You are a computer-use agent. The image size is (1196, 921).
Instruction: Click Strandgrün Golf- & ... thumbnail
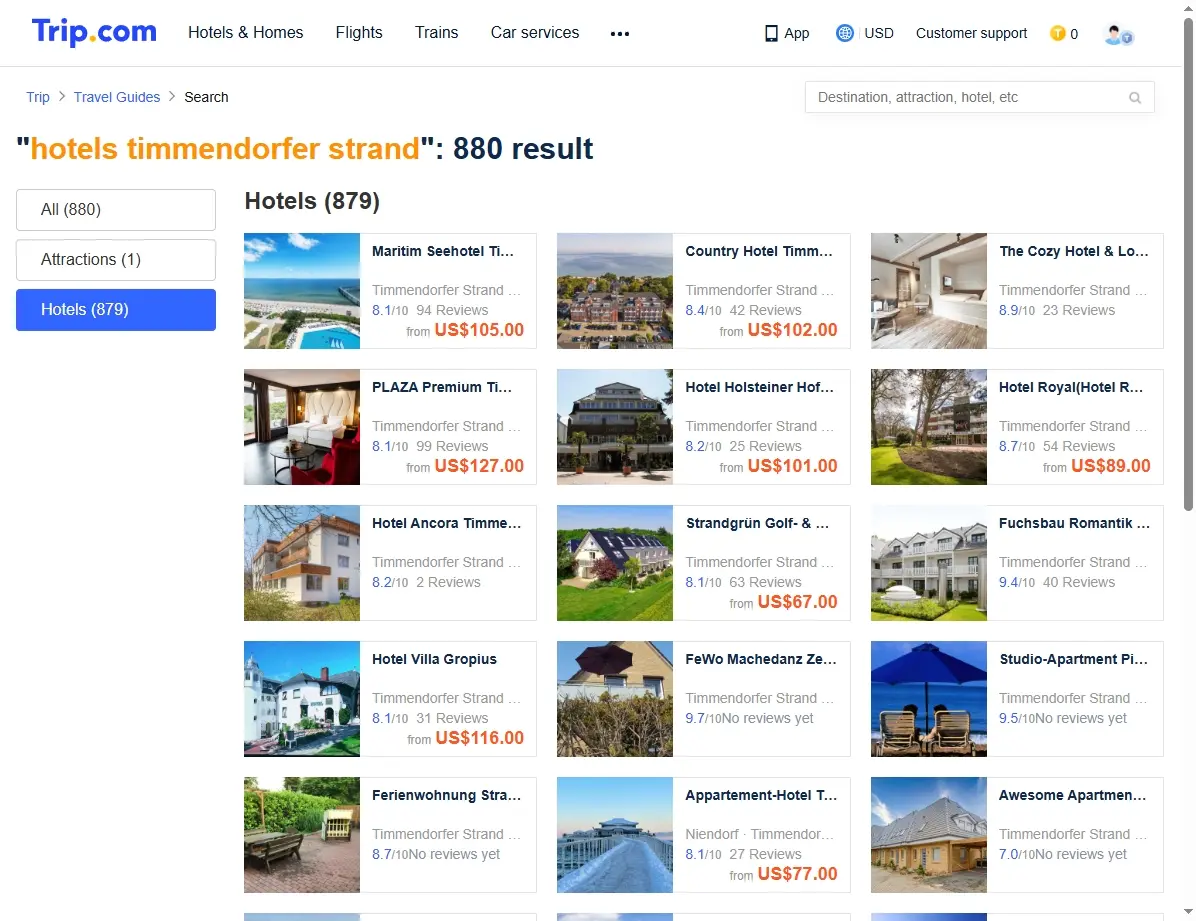click(x=615, y=562)
